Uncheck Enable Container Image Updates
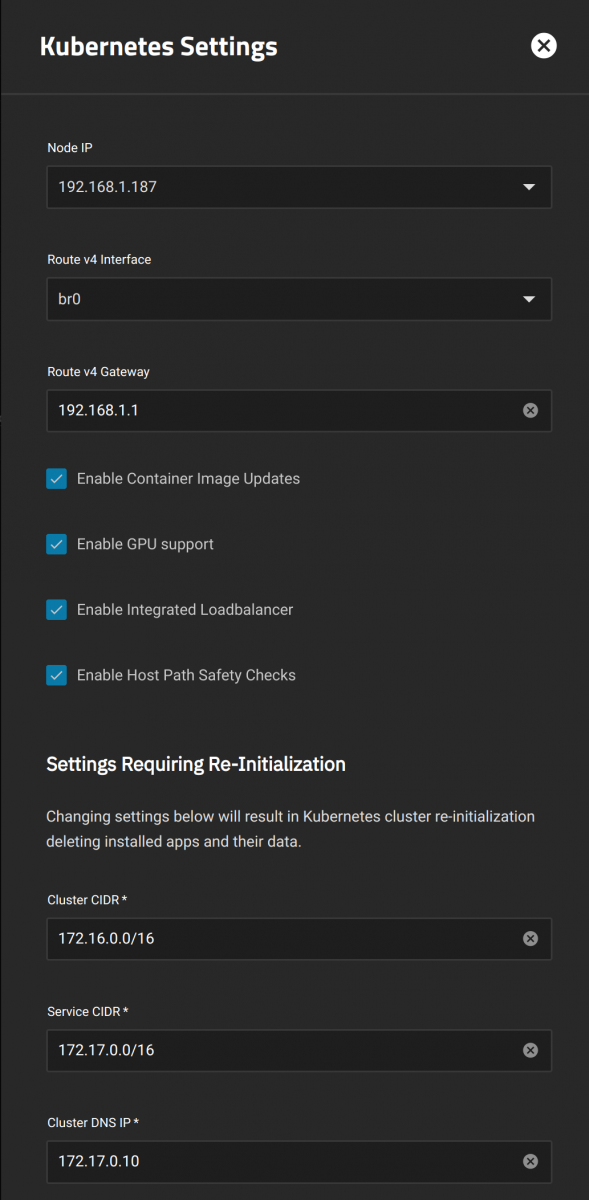The width and height of the screenshot is (589, 1200). pos(57,479)
